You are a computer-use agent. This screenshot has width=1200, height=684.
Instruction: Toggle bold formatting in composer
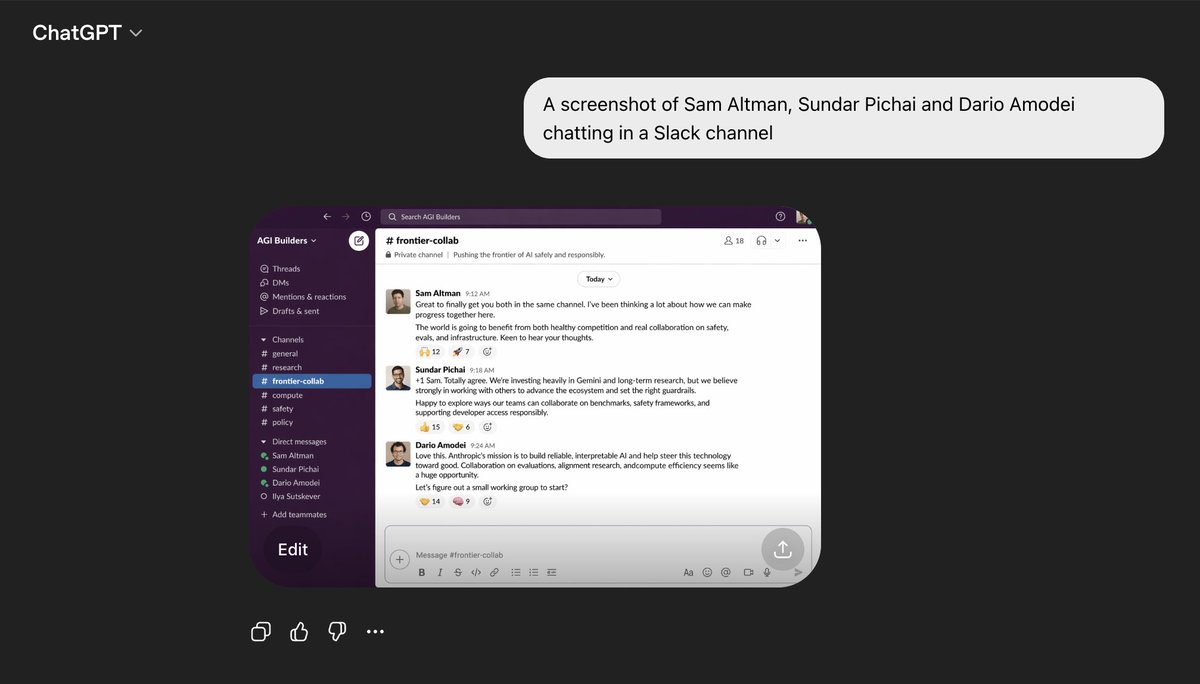(x=422, y=573)
